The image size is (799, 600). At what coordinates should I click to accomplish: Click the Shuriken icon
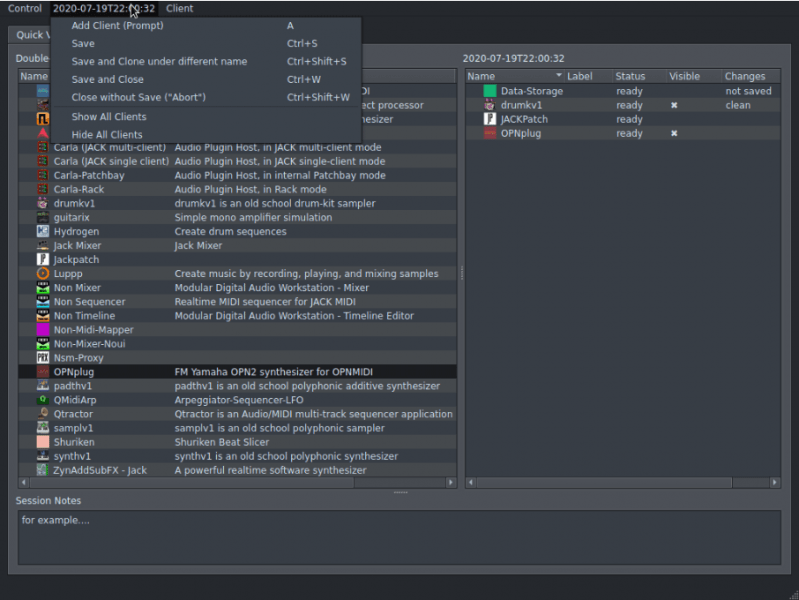(x=43, y=442)
